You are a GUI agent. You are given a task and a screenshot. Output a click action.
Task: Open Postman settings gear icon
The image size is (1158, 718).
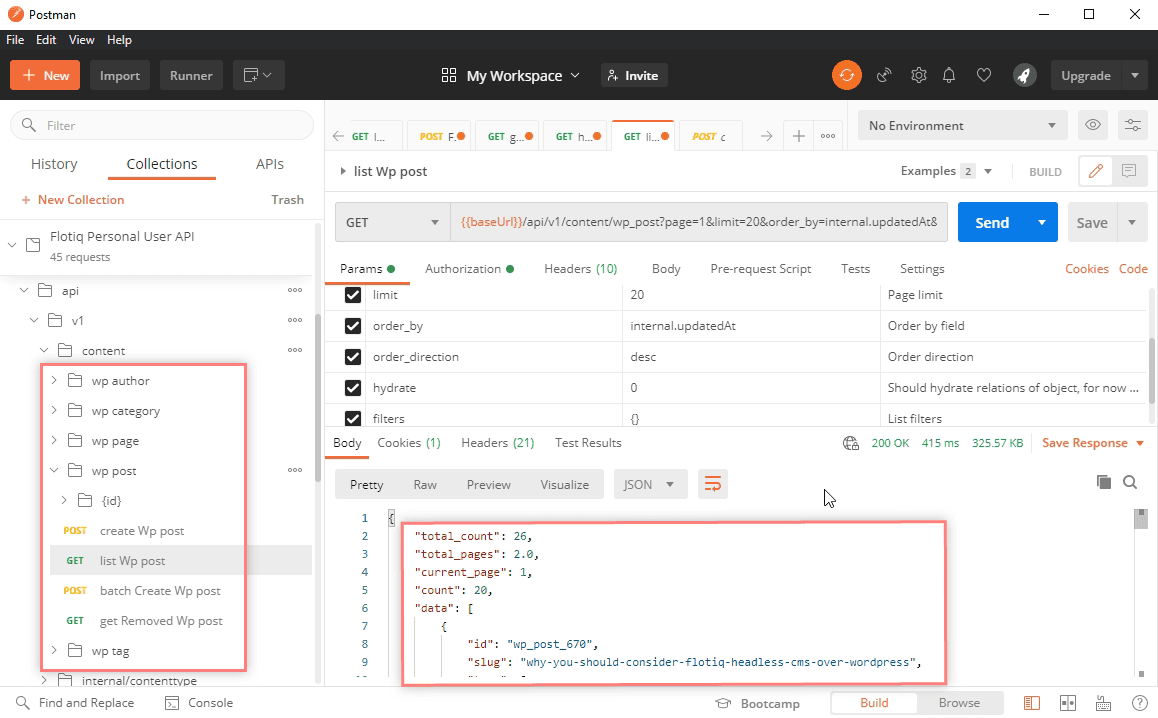pos(919,75)
